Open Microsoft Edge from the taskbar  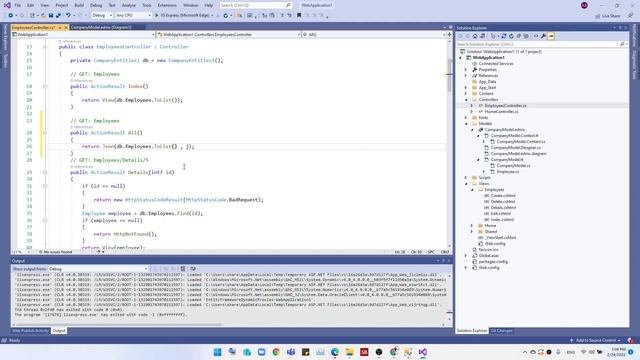tap(335, 352)
